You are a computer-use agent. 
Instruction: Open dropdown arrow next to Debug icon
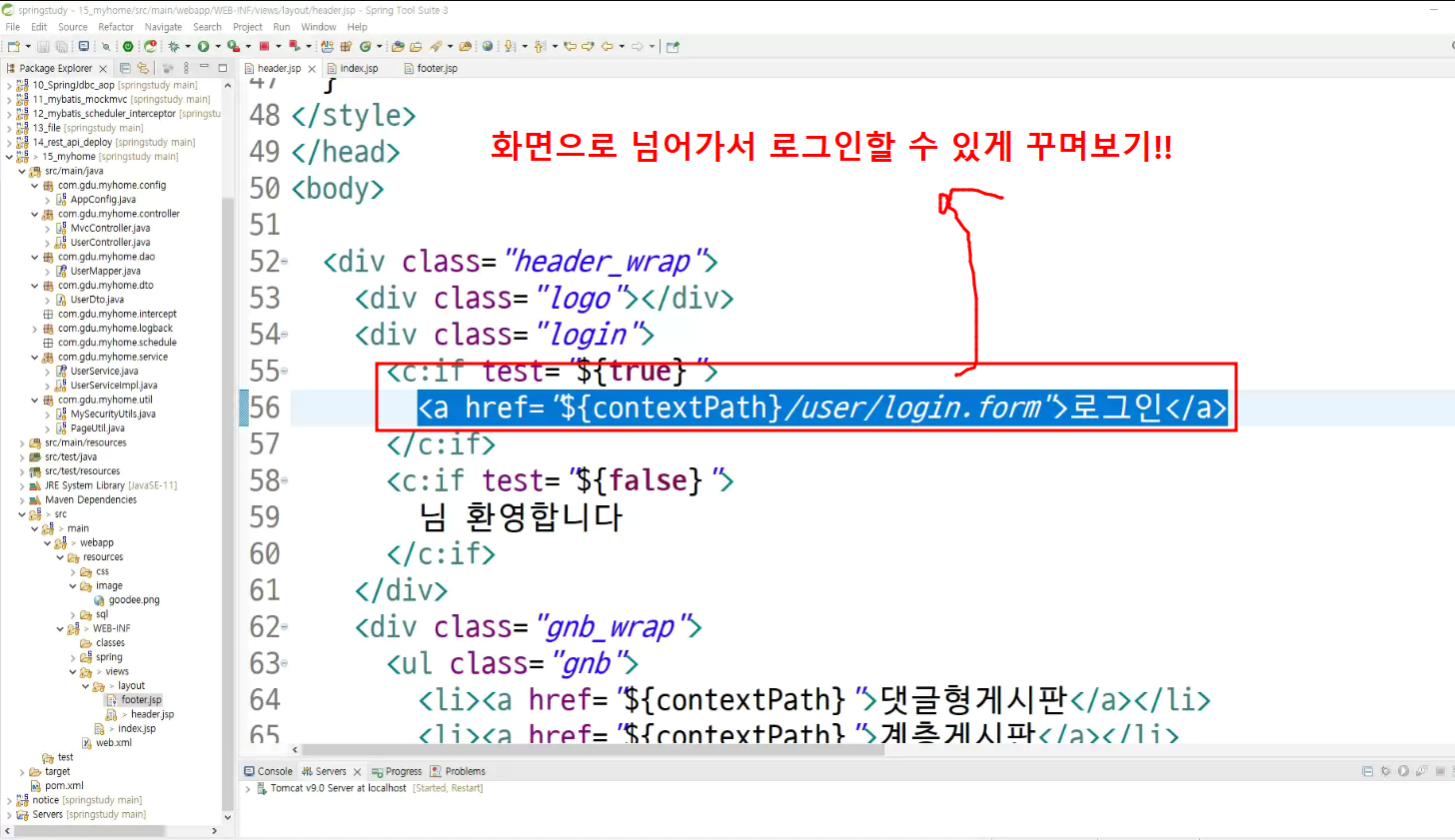click(188, 46)
